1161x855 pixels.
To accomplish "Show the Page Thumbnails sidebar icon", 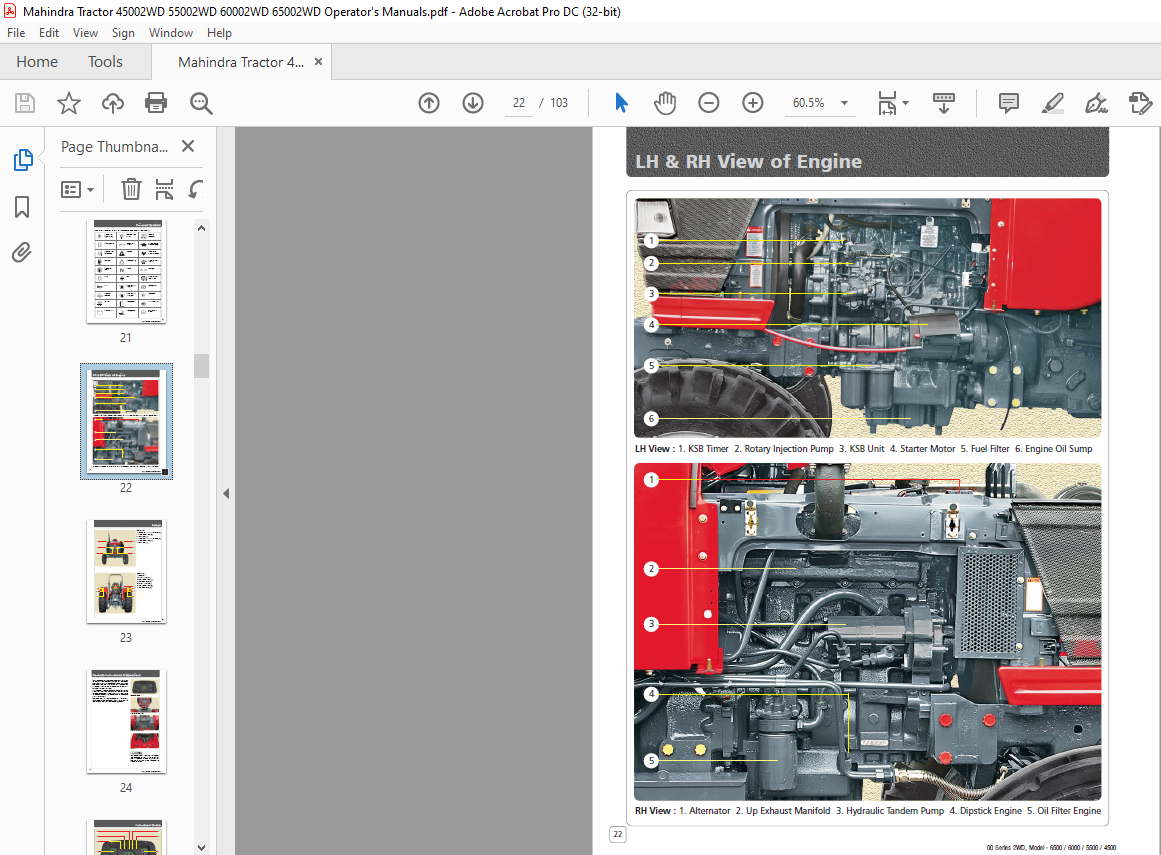I will click(23, 159).
